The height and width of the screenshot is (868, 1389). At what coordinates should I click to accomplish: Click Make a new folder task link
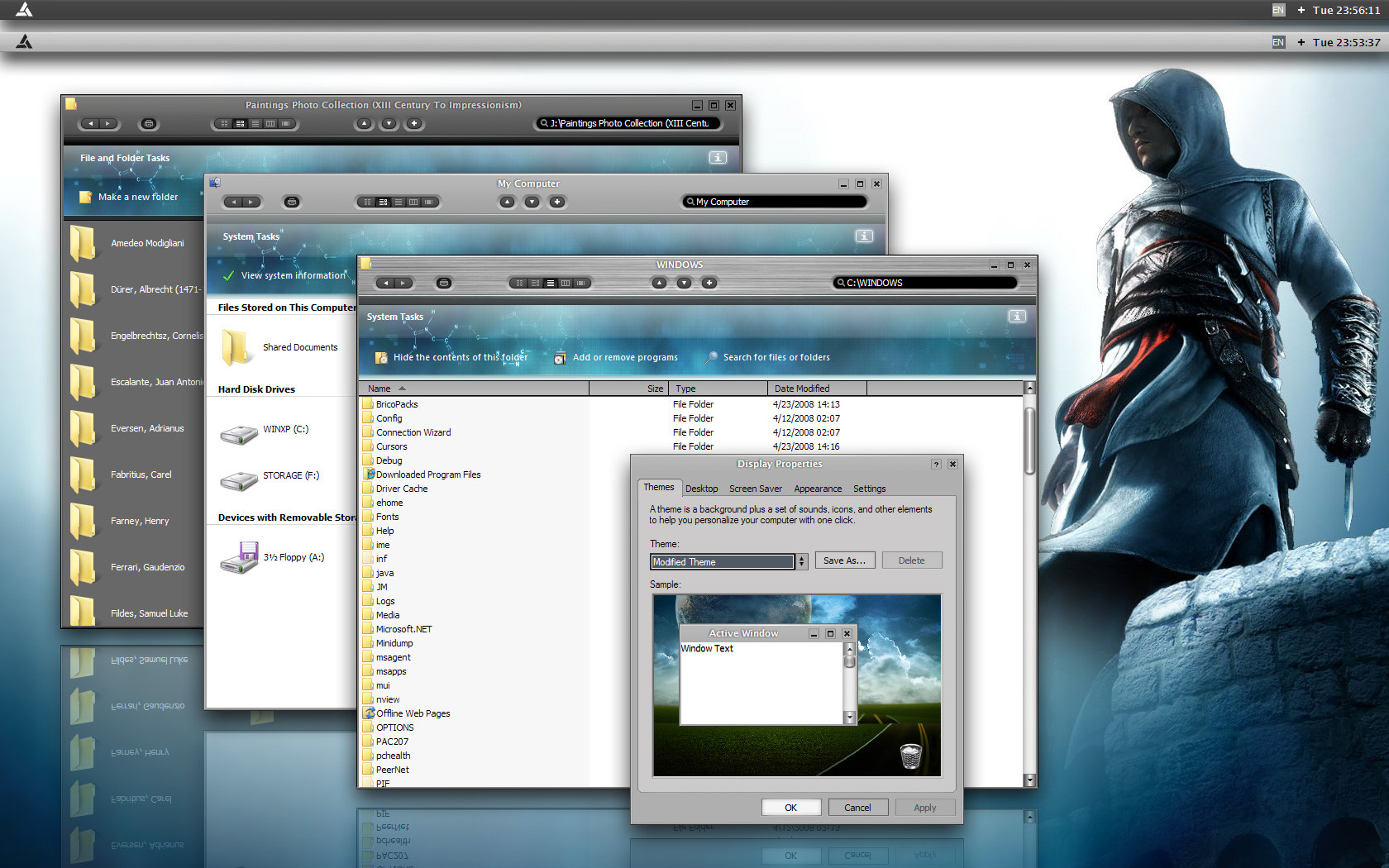pos(129,197)
